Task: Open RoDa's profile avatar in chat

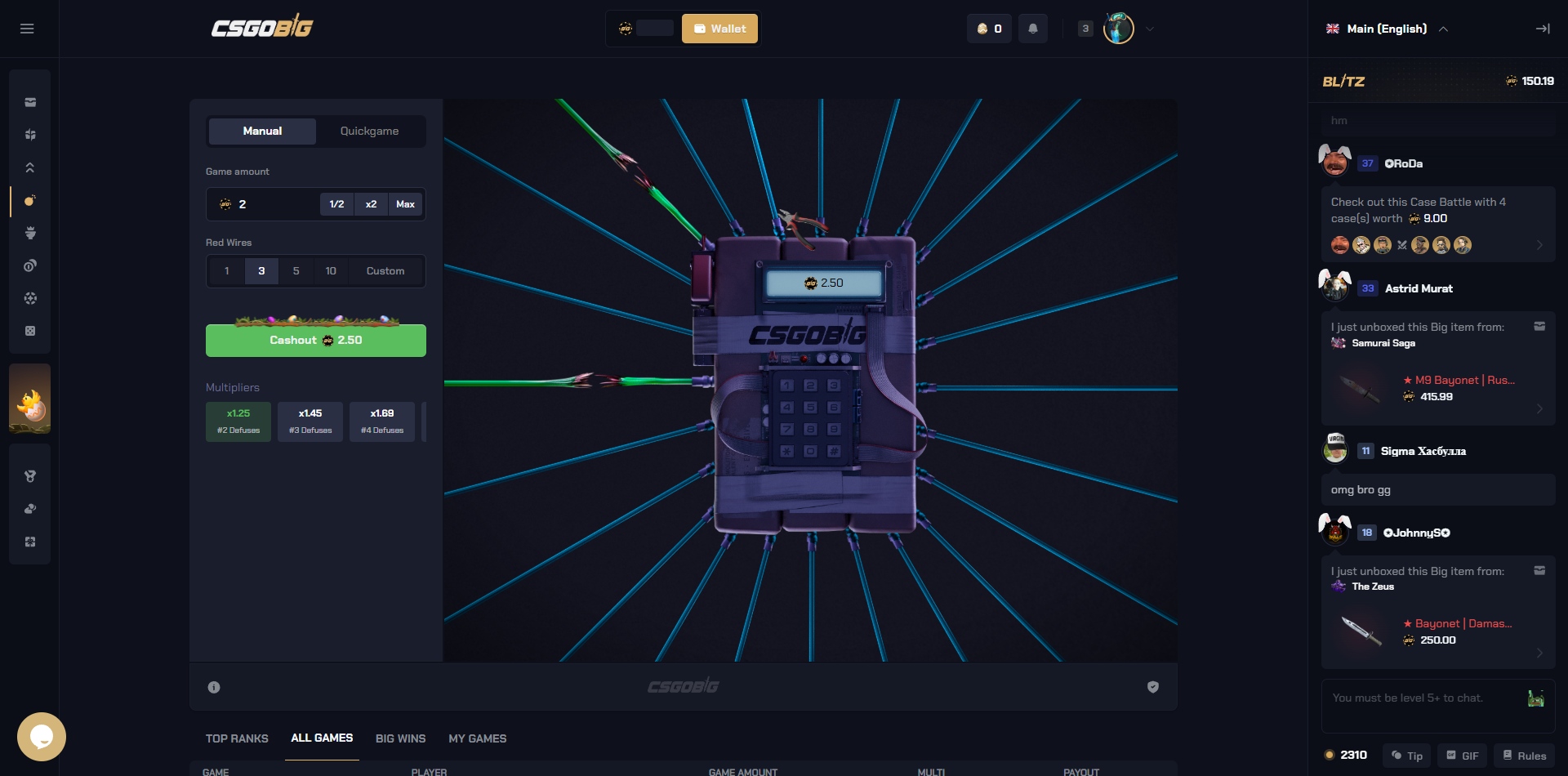Action: pos(1335,161)
